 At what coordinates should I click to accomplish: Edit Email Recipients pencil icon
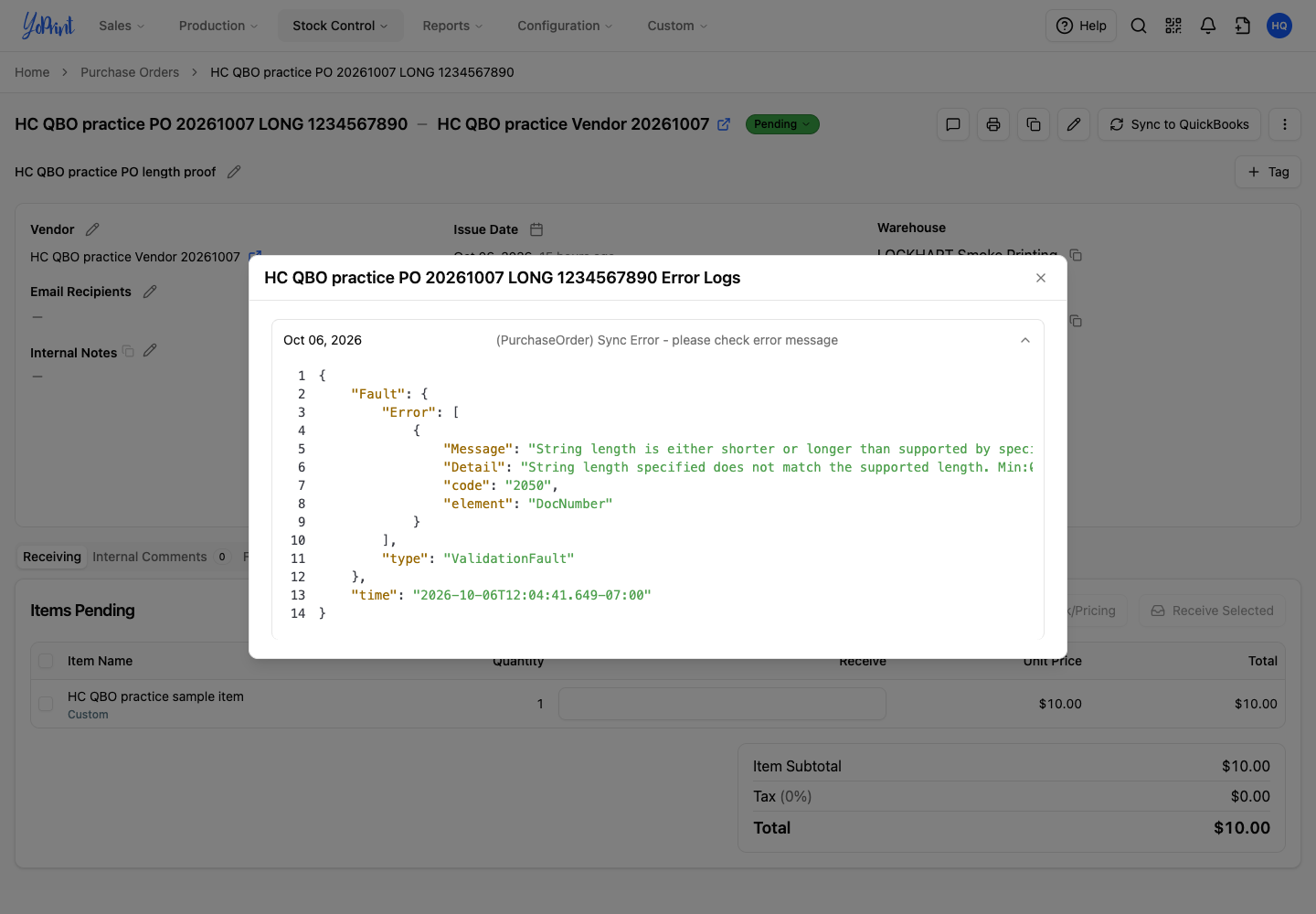150,292
